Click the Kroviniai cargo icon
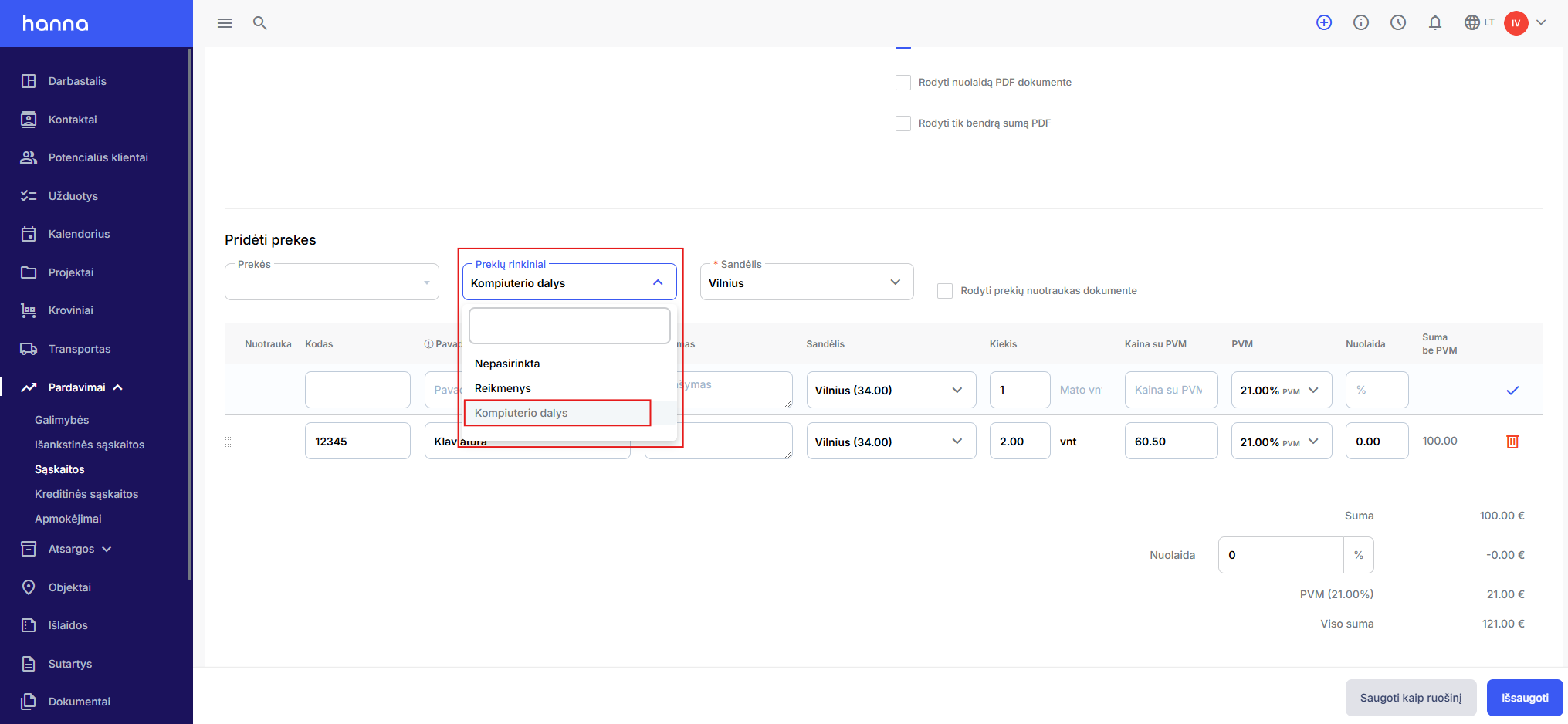Image resolution: width=1568 pixels, height=724 pixels. 29,310
